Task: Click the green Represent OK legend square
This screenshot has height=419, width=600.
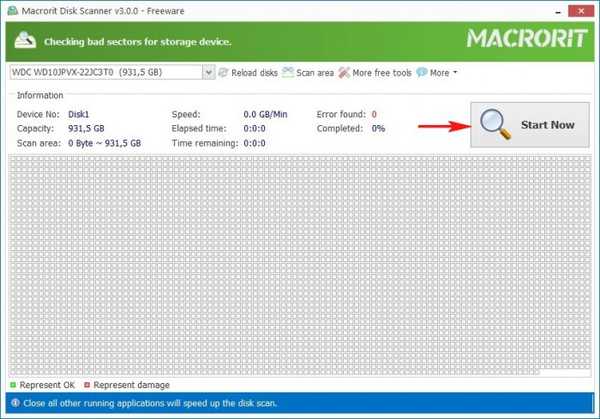Action: pyautogui.click(x=13, y=385)
